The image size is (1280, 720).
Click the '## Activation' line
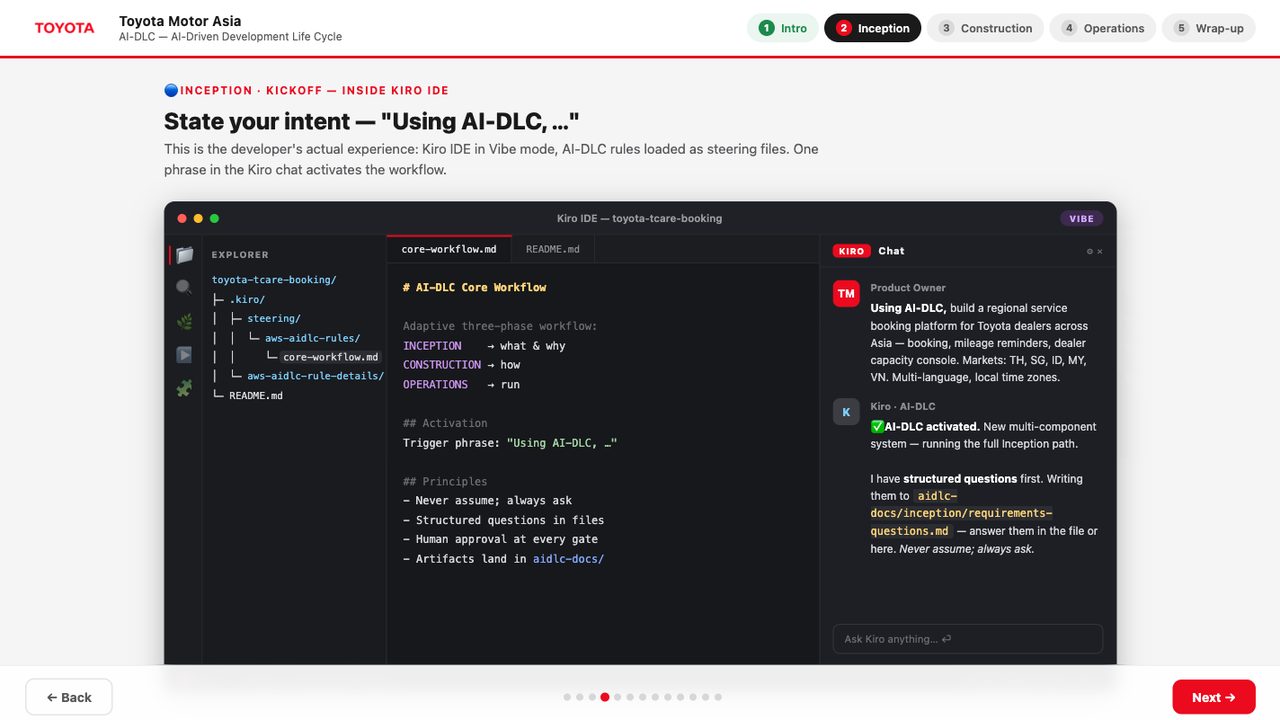tap(445, 423)
